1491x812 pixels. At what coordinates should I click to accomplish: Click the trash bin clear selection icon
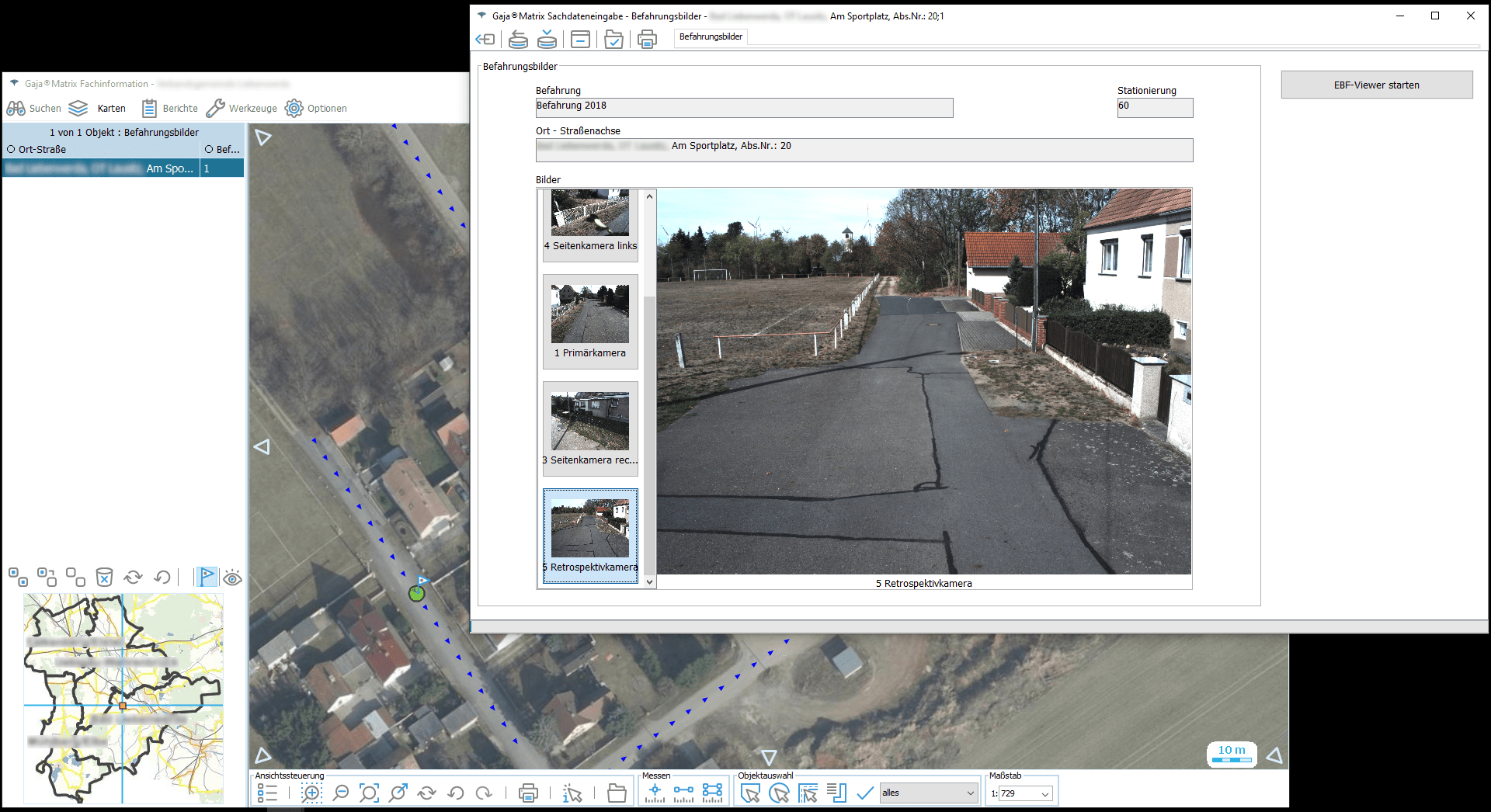click(104, 577)
